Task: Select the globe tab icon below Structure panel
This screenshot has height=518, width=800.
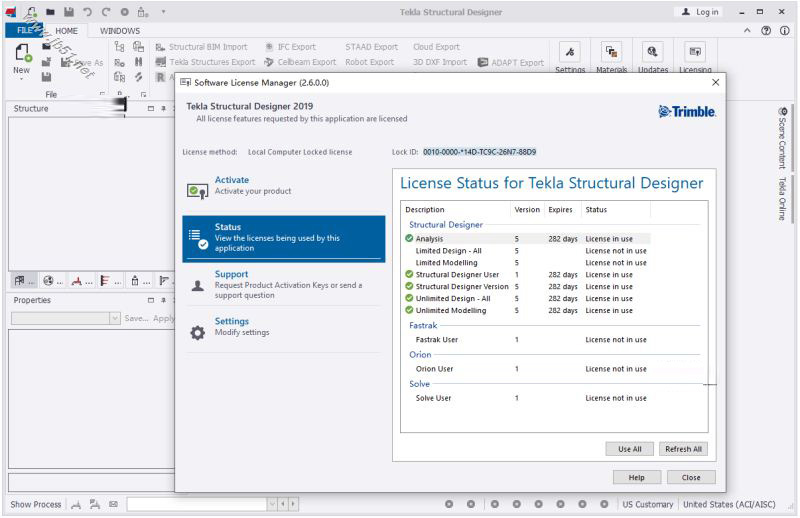Action: pyautogui.click(x=48, y=281)
